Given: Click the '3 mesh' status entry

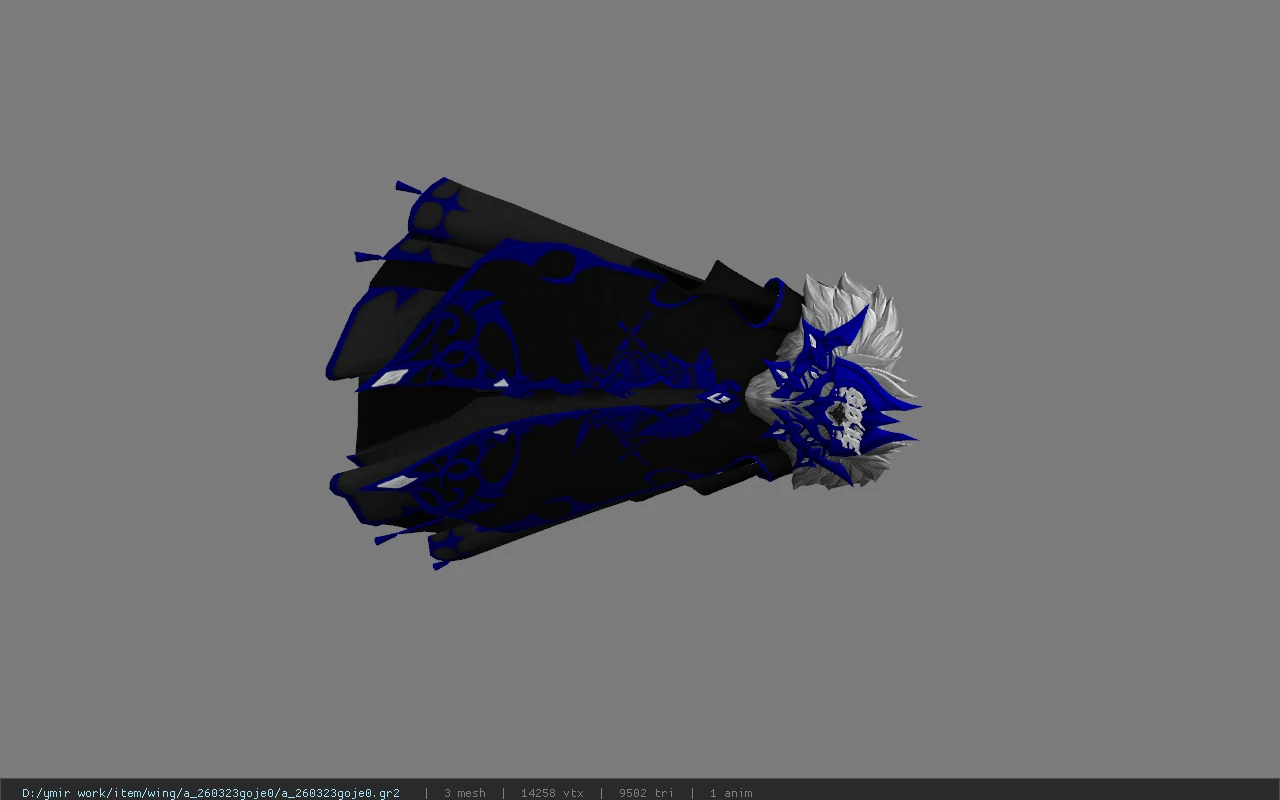Looking at the screenshot, I should point(464,793).
